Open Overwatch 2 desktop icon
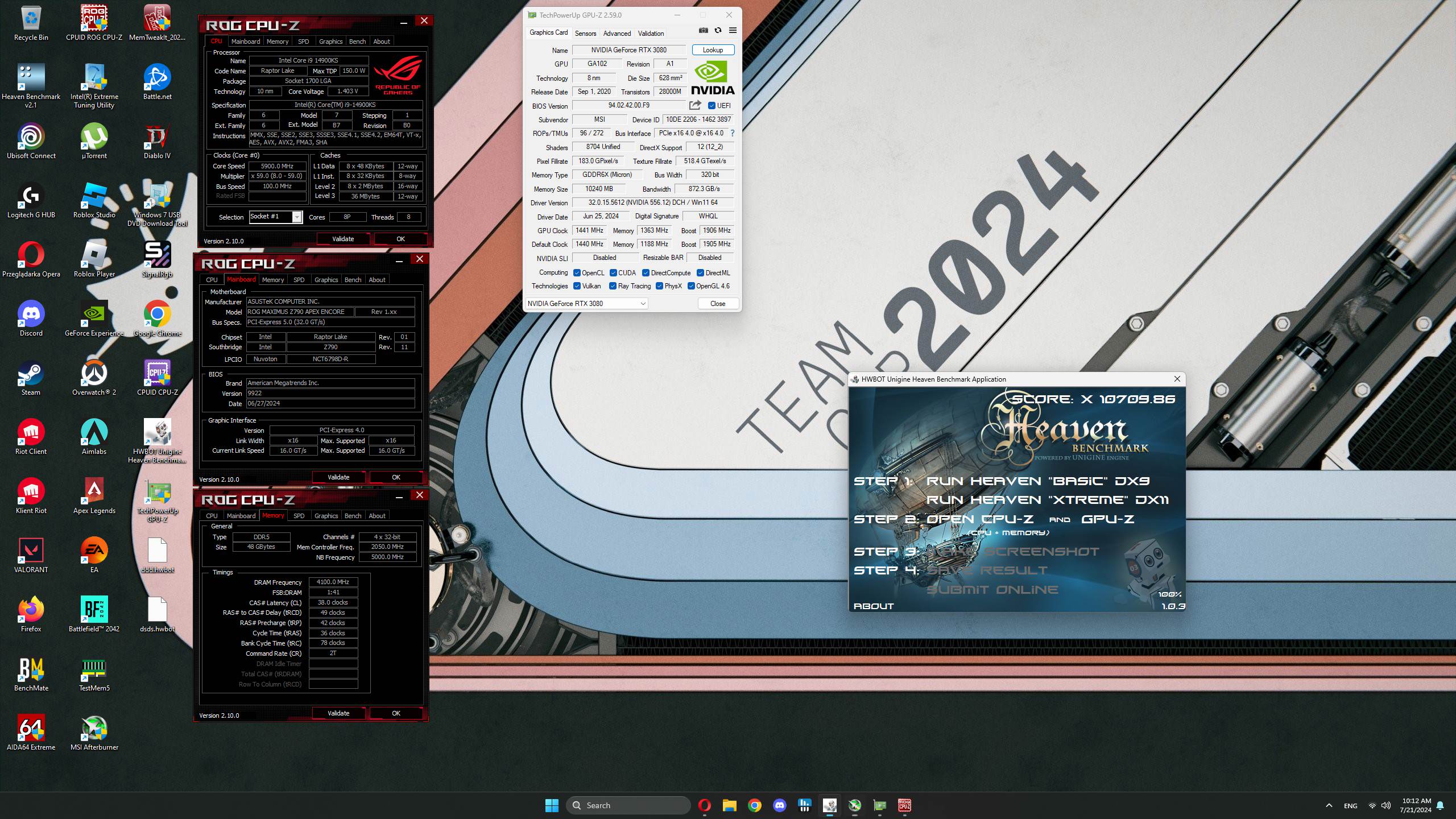The height and width of the screenshot is (819, 1456). tap(94, 378)
